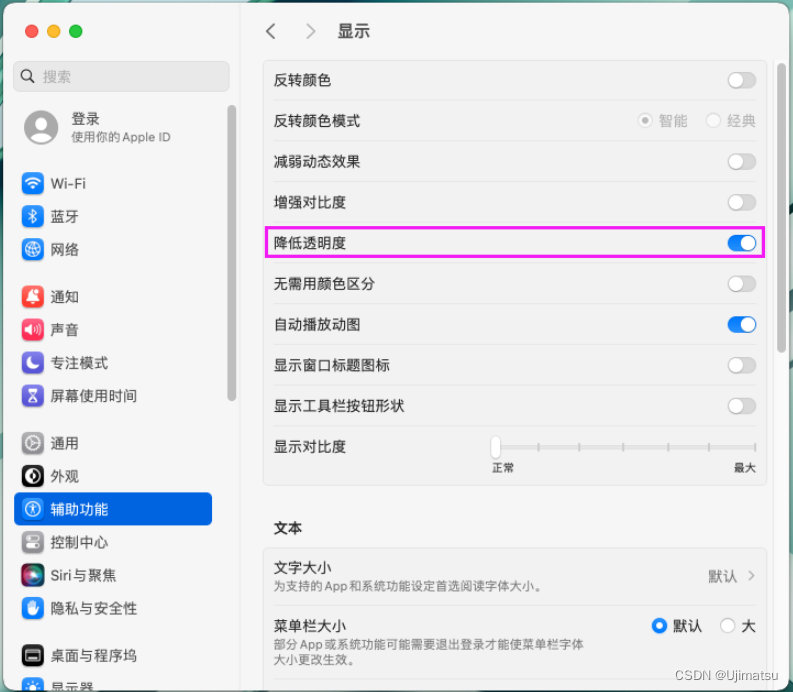Open the Control Center (控制中心) icon
Image resolution: width=793 pixels, height=692 pixels.
pyautogui.click(x=33, y=542)
